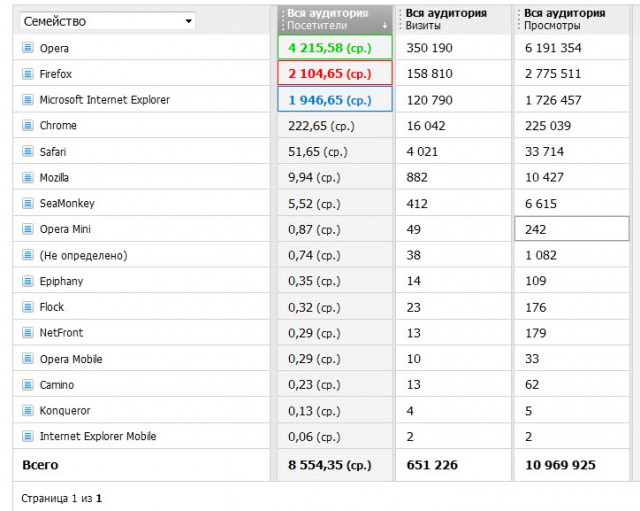The image size is (640, 511).
Task: Click Opera views value 6 191 354
Action: (553, 48)
